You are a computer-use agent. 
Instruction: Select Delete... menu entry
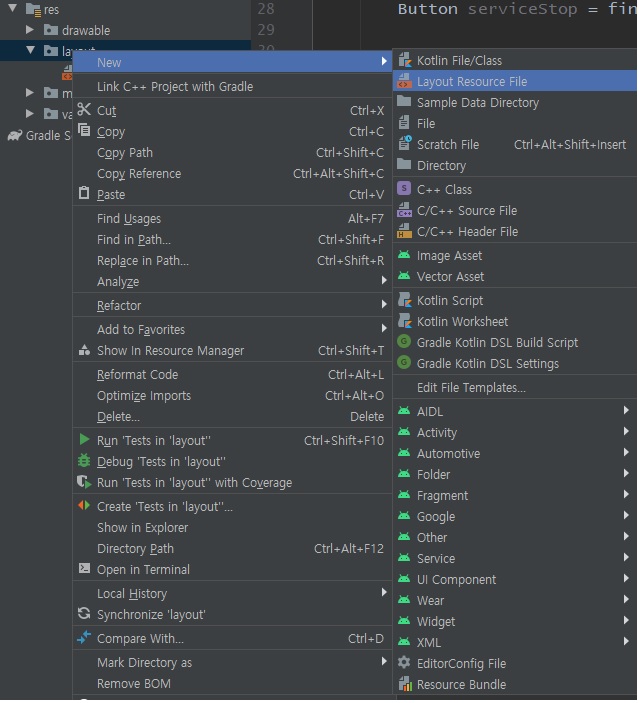point(232,417)
